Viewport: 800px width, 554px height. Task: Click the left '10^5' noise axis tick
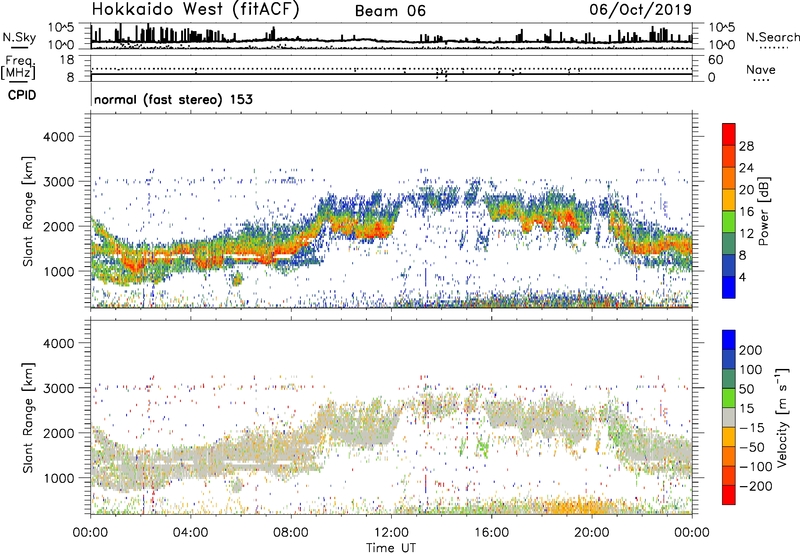62,28
